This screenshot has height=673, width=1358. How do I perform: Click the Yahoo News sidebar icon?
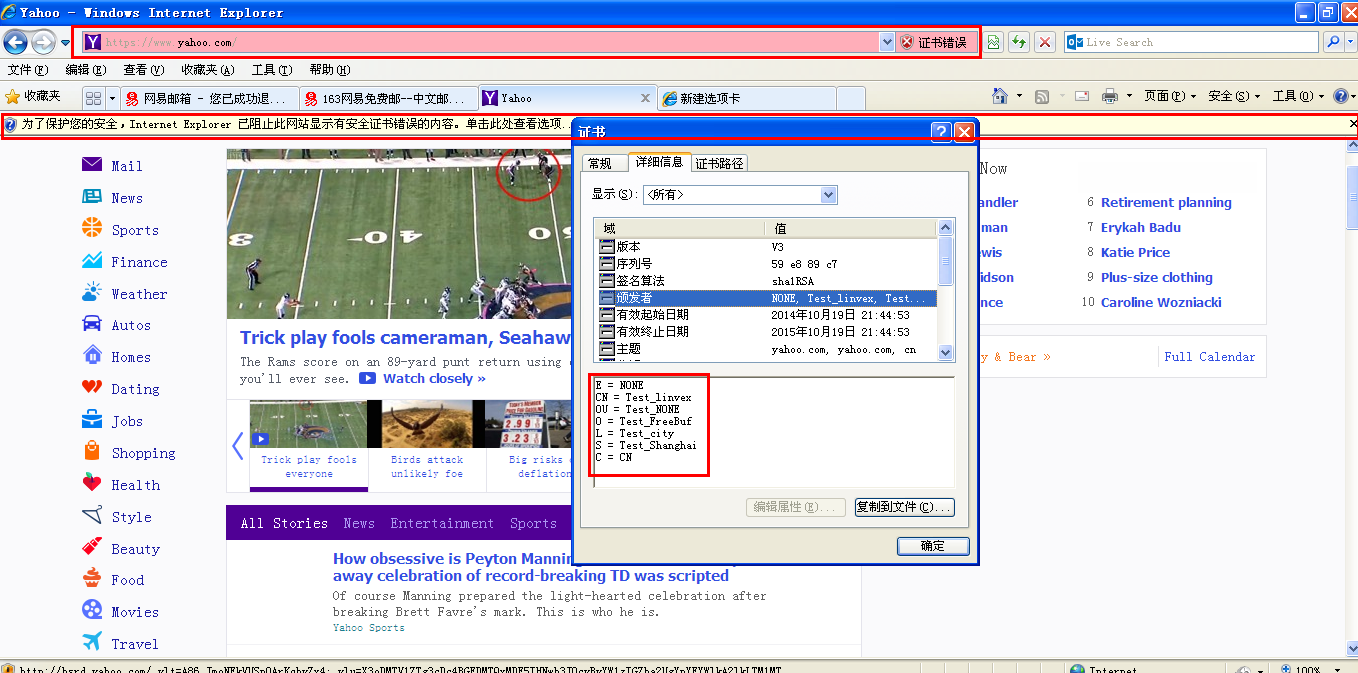(x=92, y=197)
